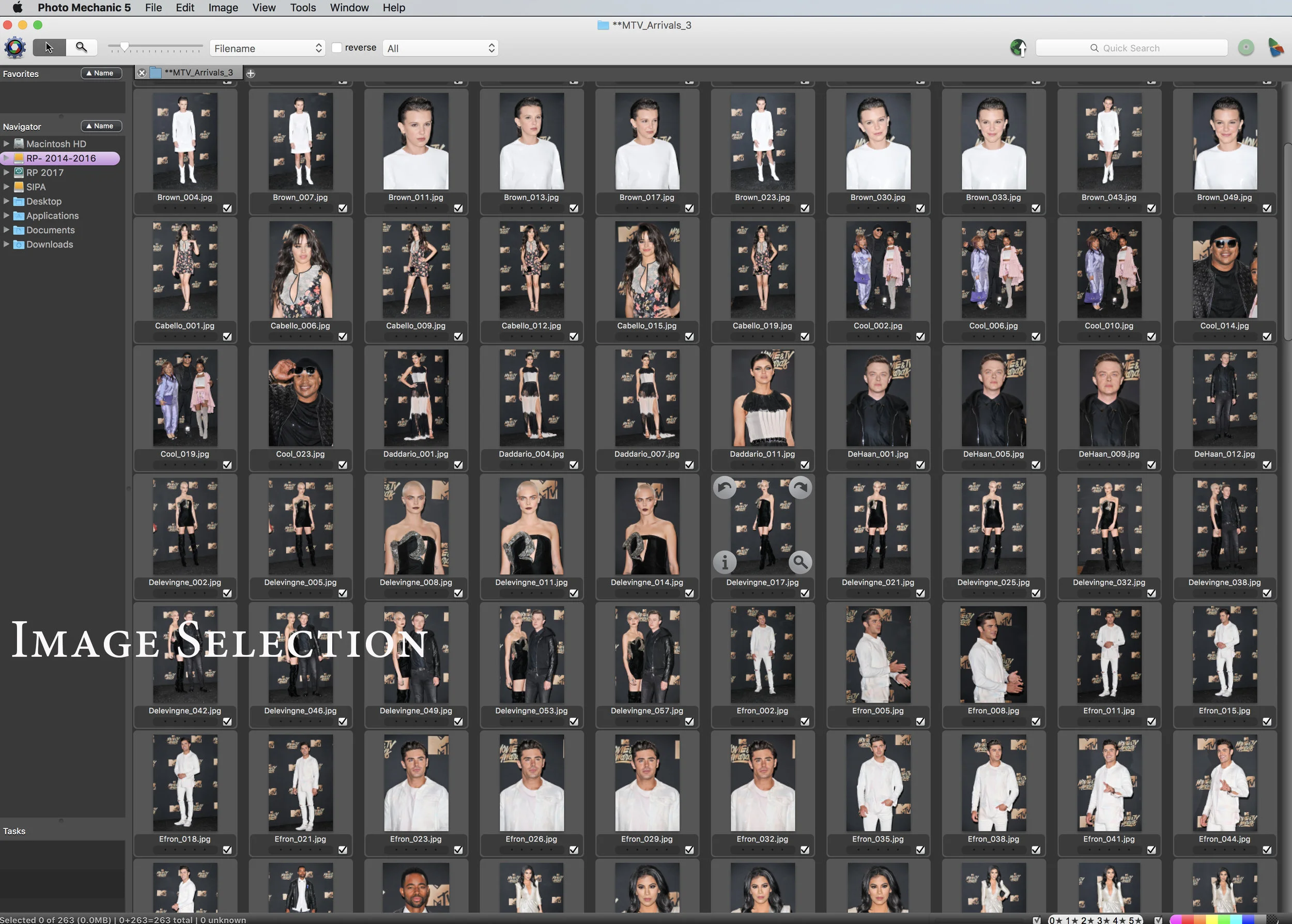This screenshot has height=924, width=1292.
Task: Rotate Delevingne_017.jpg clockwise
Action: click(800, 488)
